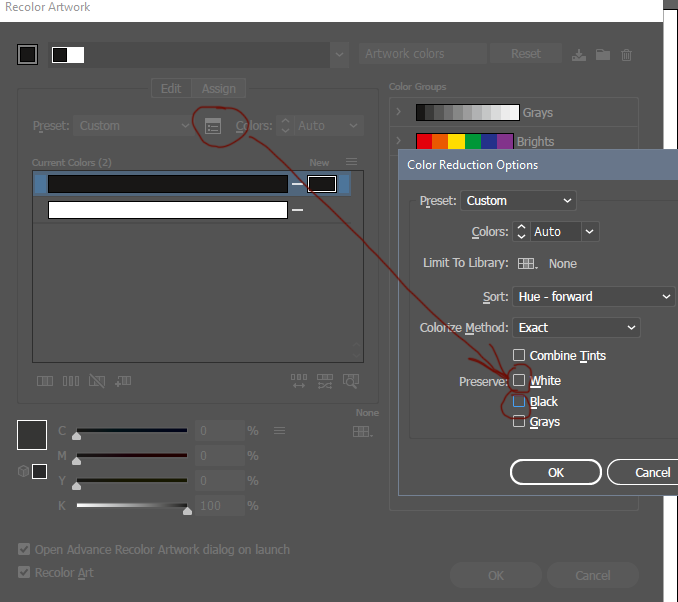Open the active color group dropdown arrow
The image size is (678, 602).
tap(339, 55)
